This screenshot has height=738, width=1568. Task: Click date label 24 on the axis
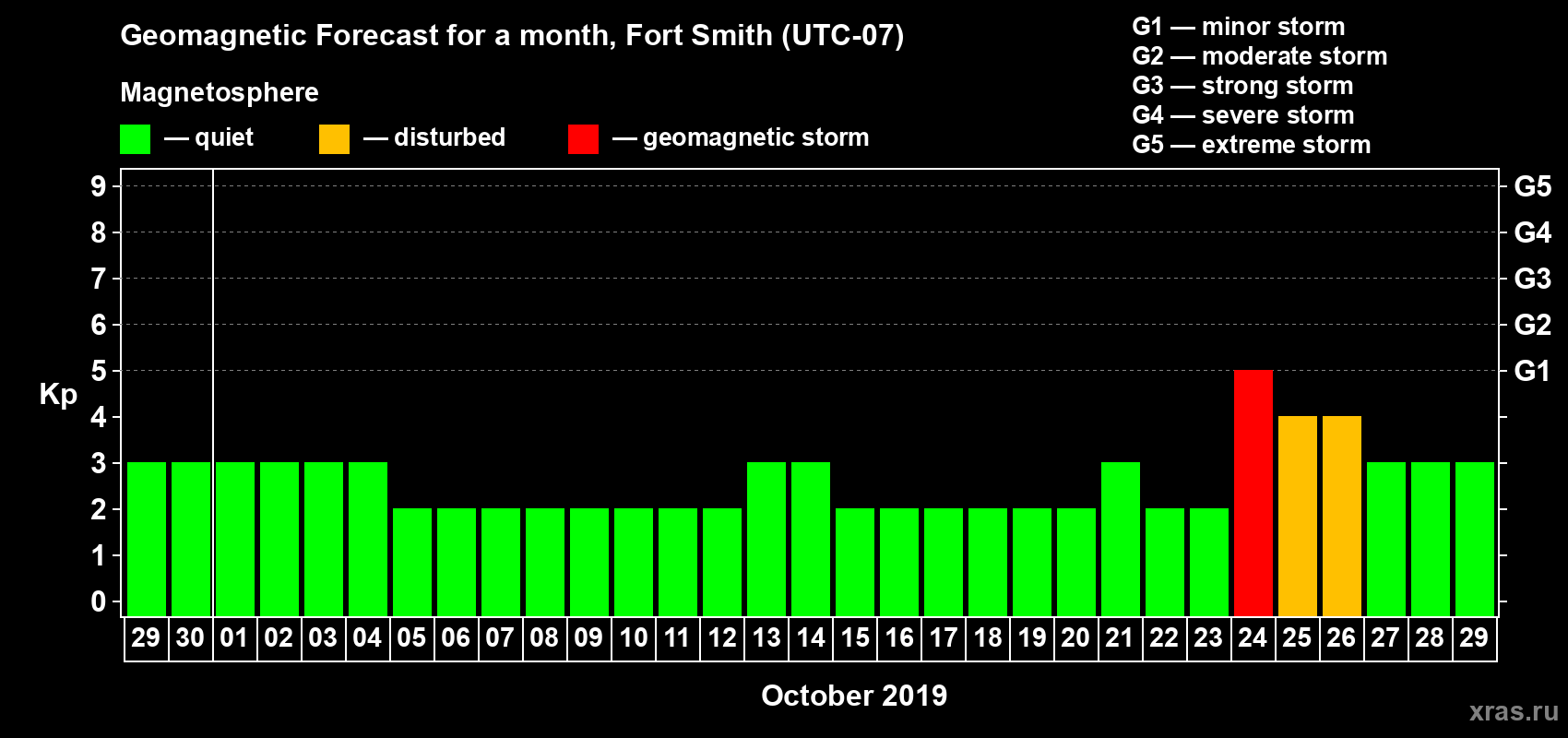click(x=1253, y=637)
